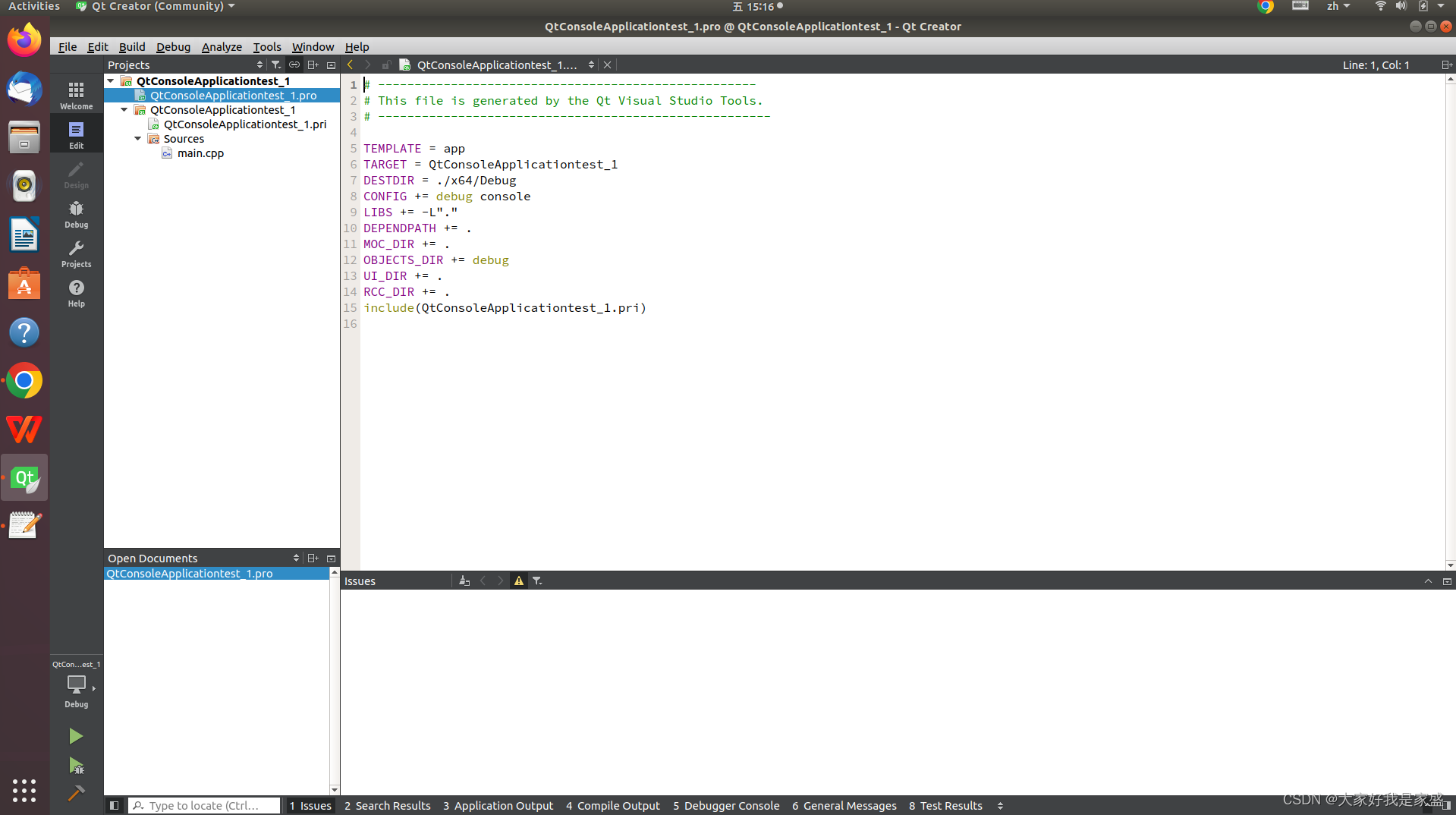Click the Line and Col indicator
The image size is (1456, 815).
[x=1376, y=65]
